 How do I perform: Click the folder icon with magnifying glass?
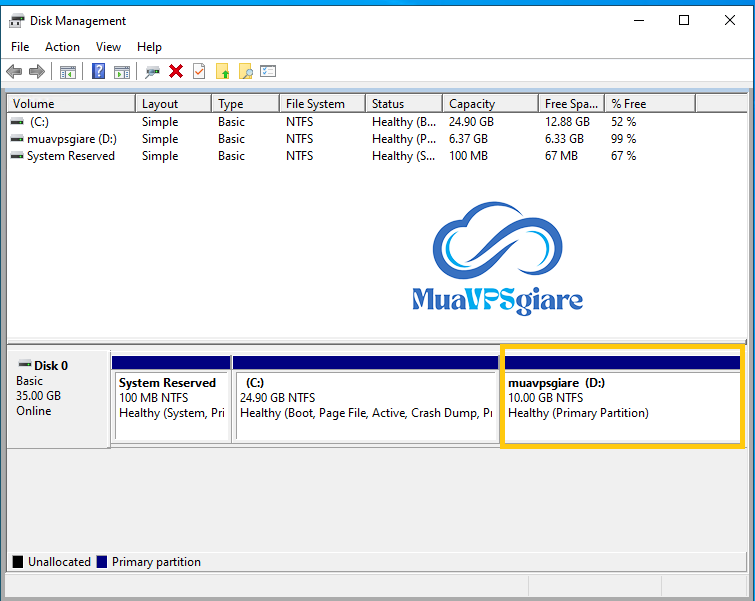click(x=245, y=71)
